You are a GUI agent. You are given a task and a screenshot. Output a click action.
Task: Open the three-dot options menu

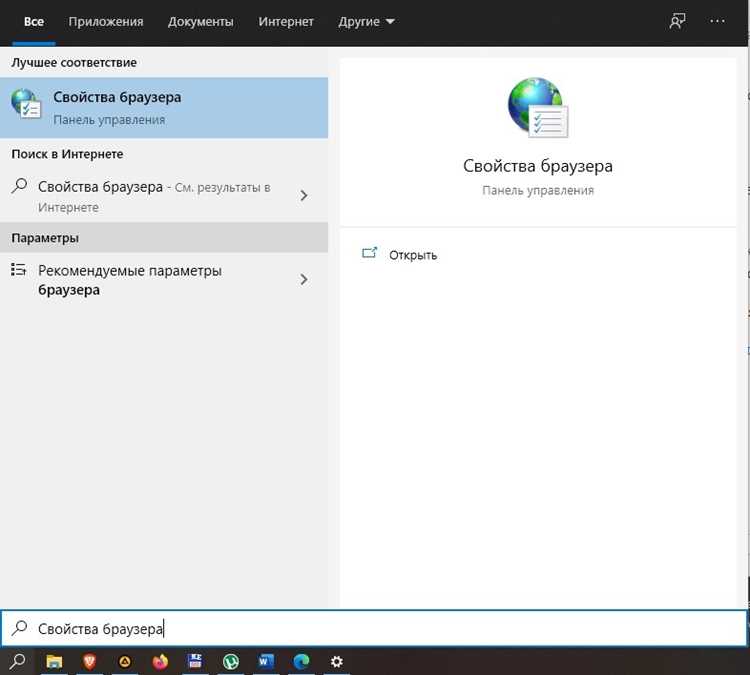point(717,21)
